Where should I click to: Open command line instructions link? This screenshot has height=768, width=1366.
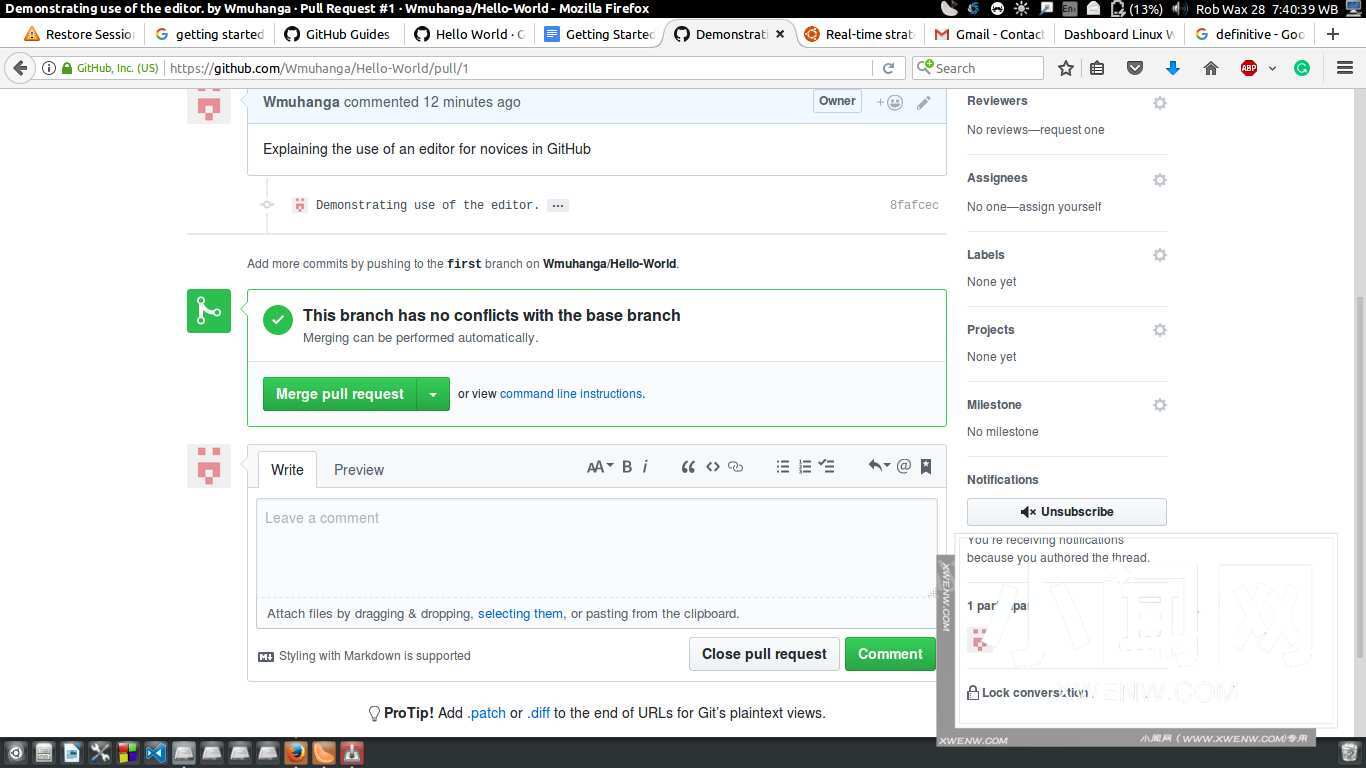tap(571, 394)
